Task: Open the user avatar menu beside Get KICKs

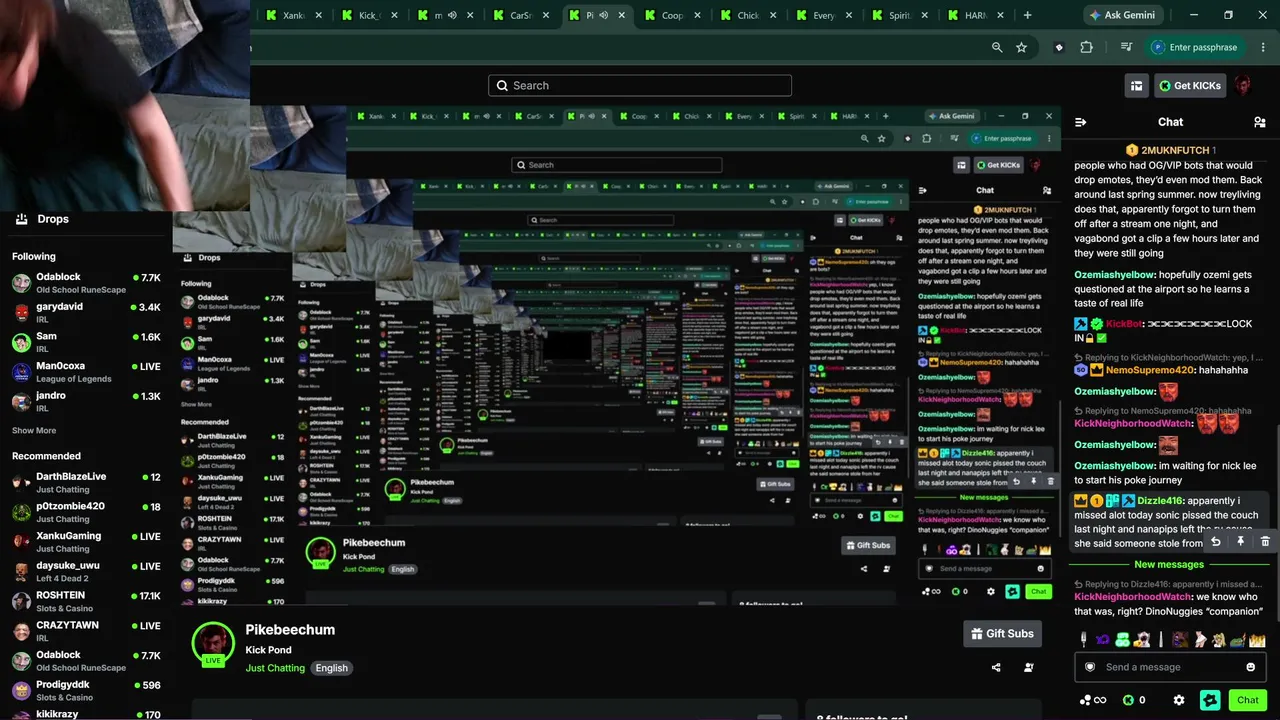Action: [1243, 86]
